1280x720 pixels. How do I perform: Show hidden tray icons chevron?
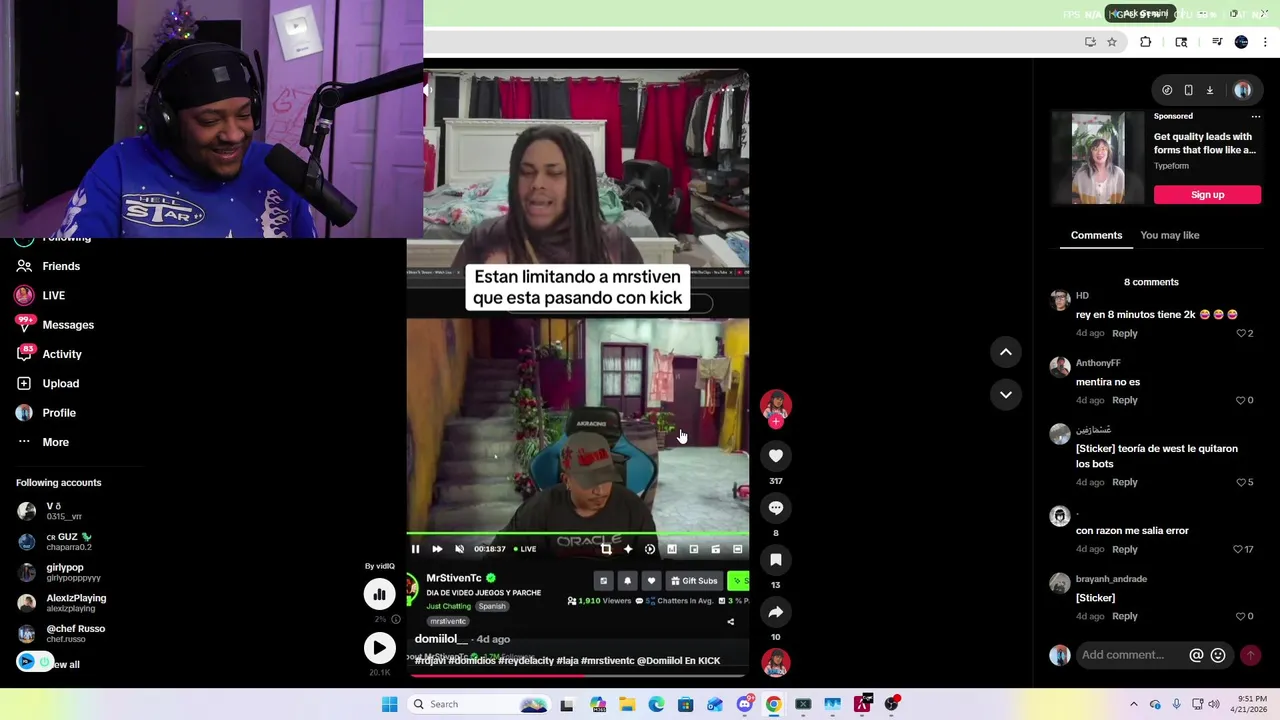coord(1134,704)
